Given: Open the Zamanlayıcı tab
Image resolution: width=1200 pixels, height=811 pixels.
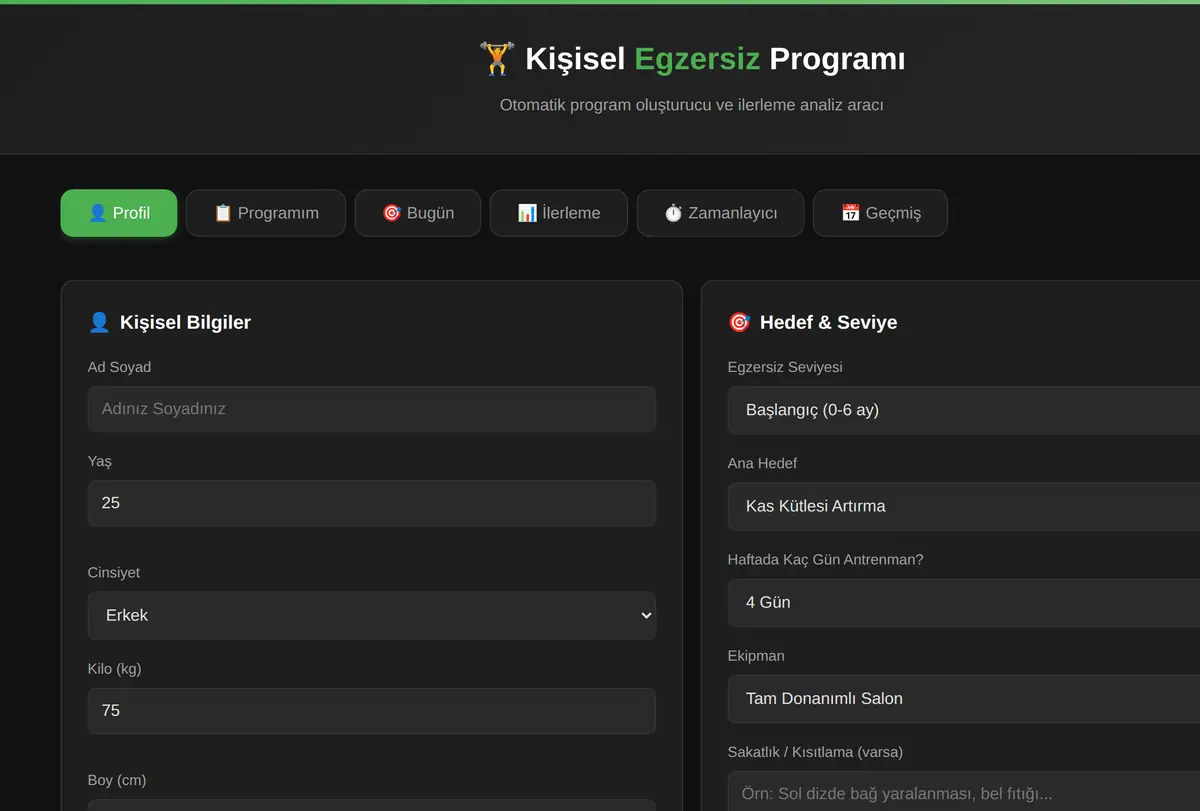Looking at the screenshot, I should (x=720, y=213).
